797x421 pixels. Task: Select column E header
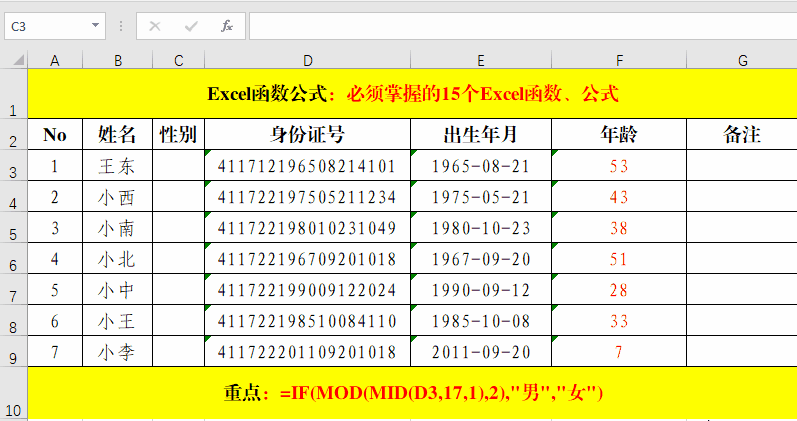(481, 61)
